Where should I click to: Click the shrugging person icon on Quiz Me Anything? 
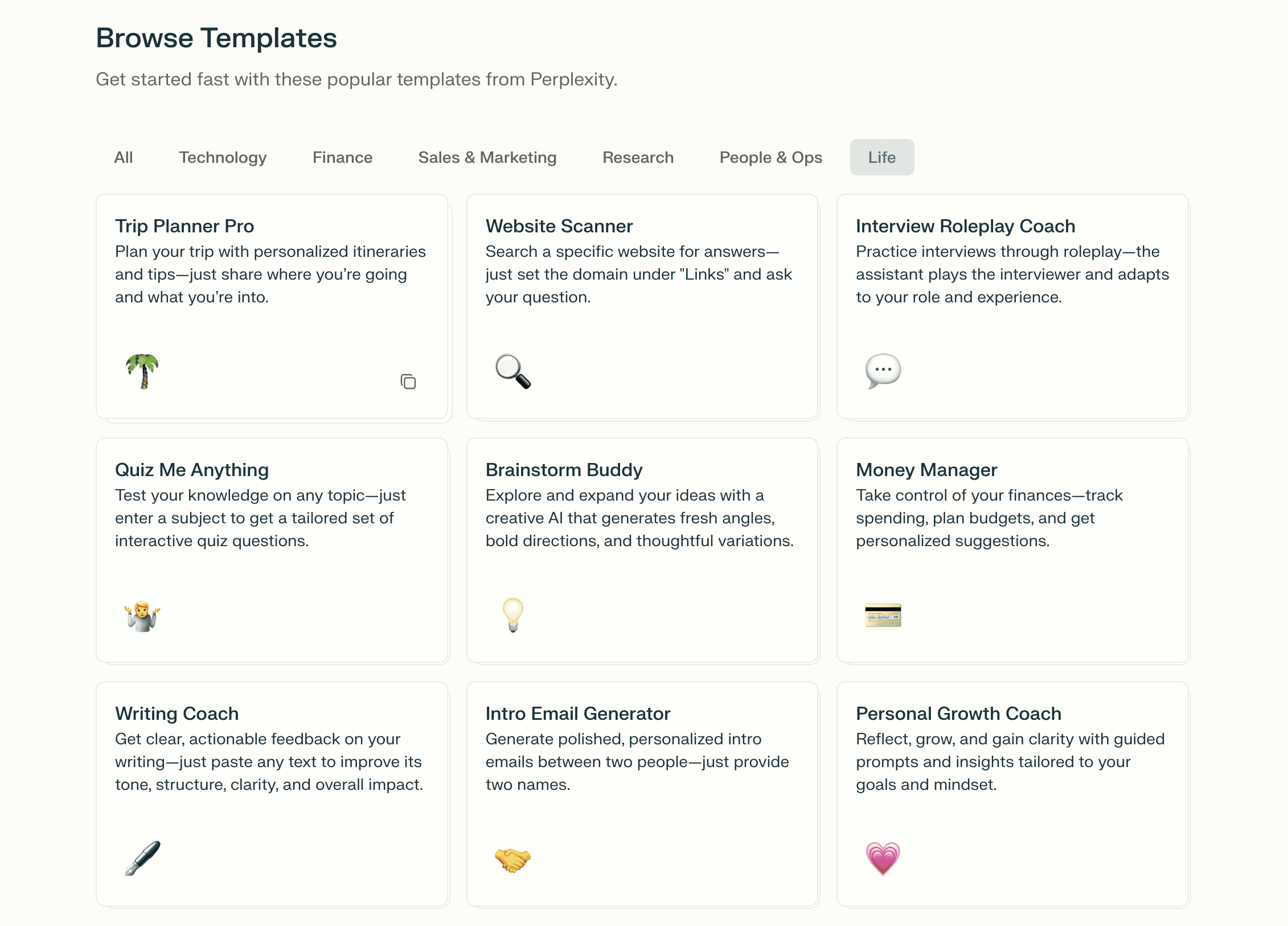[x=142, y=615]
